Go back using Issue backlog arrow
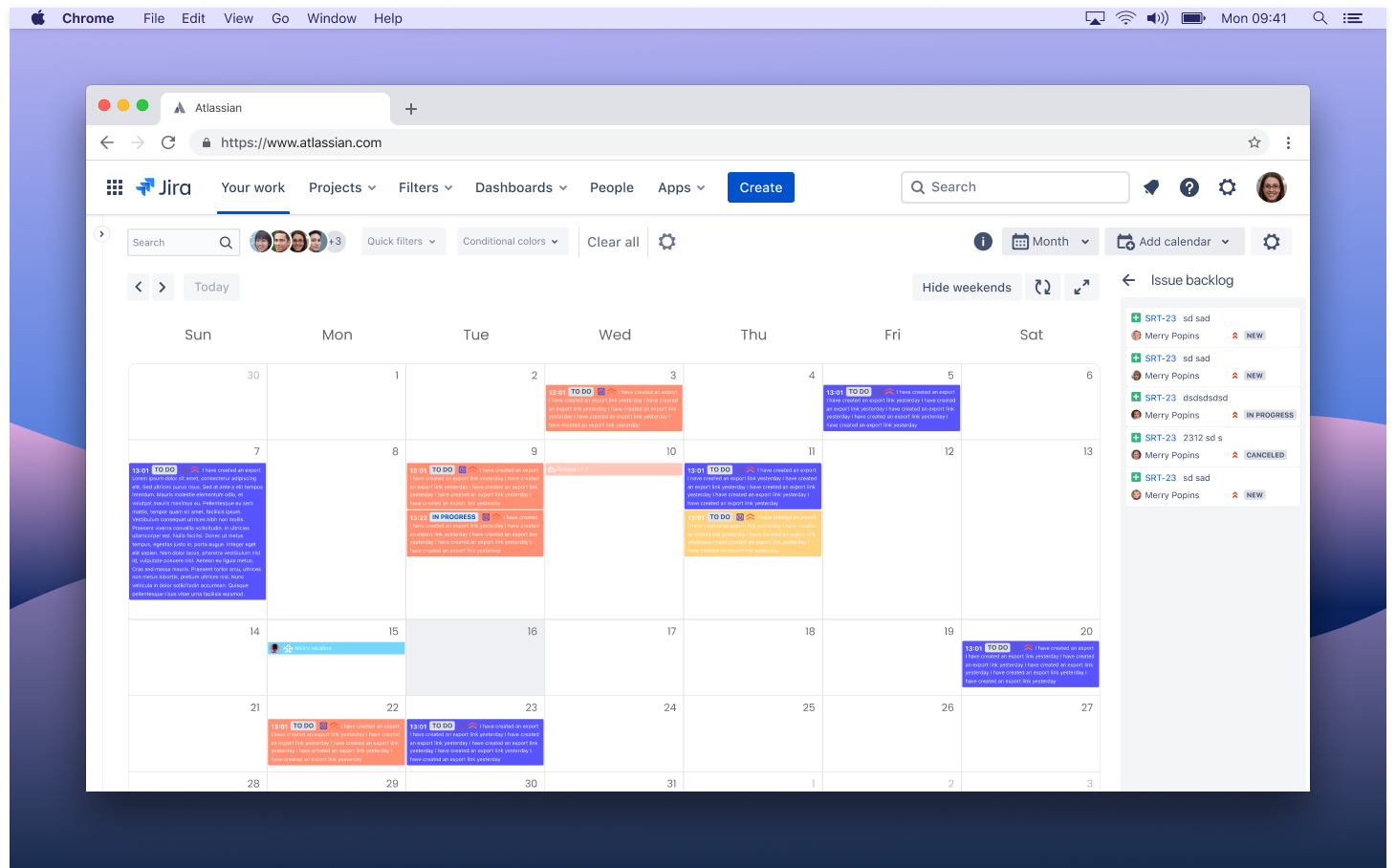Viewport: 1396px width, 868px height. 1129,280
